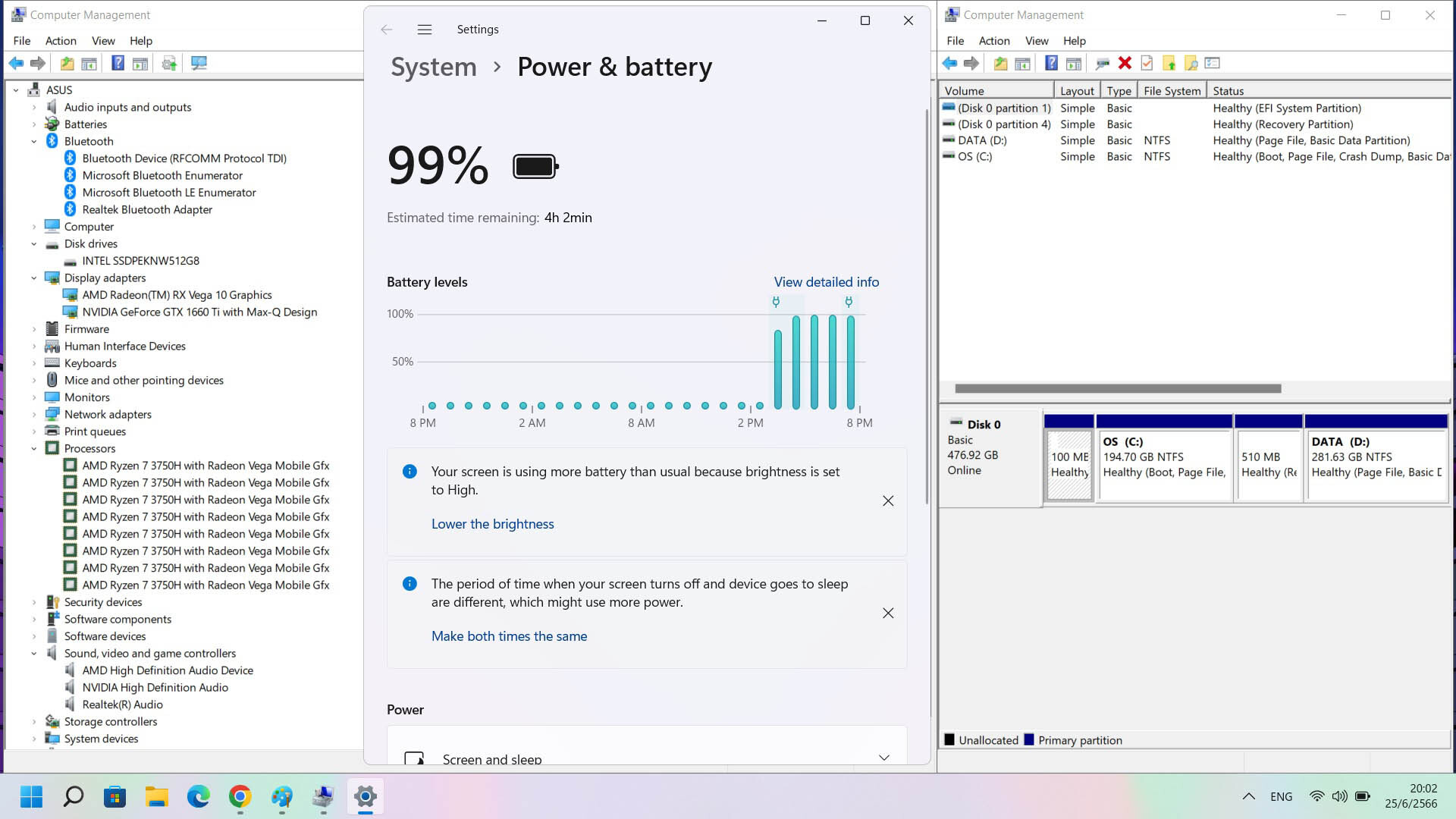
Task: Click Scan for hardware changes monitor icon
Action: (199, 64)
